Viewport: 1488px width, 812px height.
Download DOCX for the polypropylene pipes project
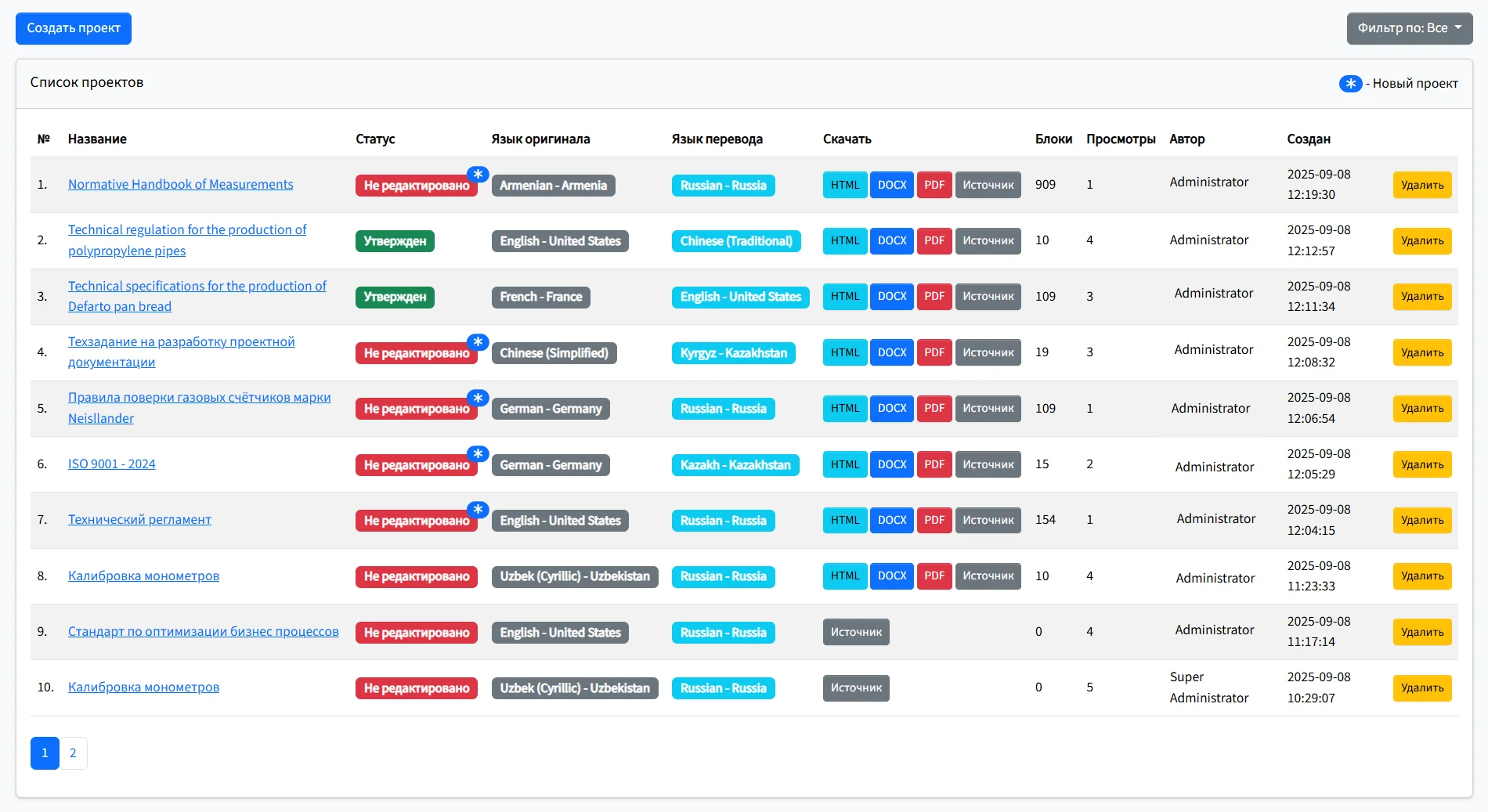[891, 240]
